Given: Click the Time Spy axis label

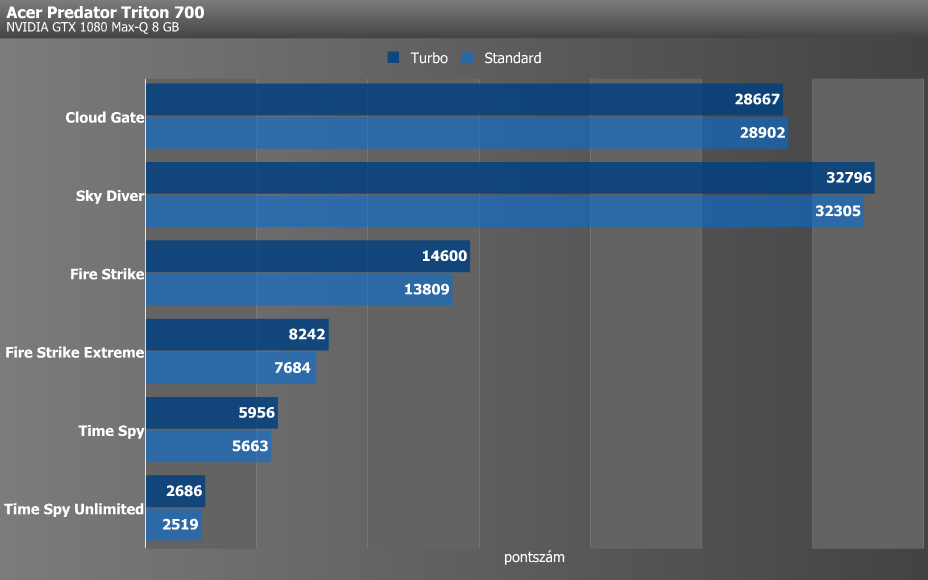Looking at the screenshot, I should [111, 431].
